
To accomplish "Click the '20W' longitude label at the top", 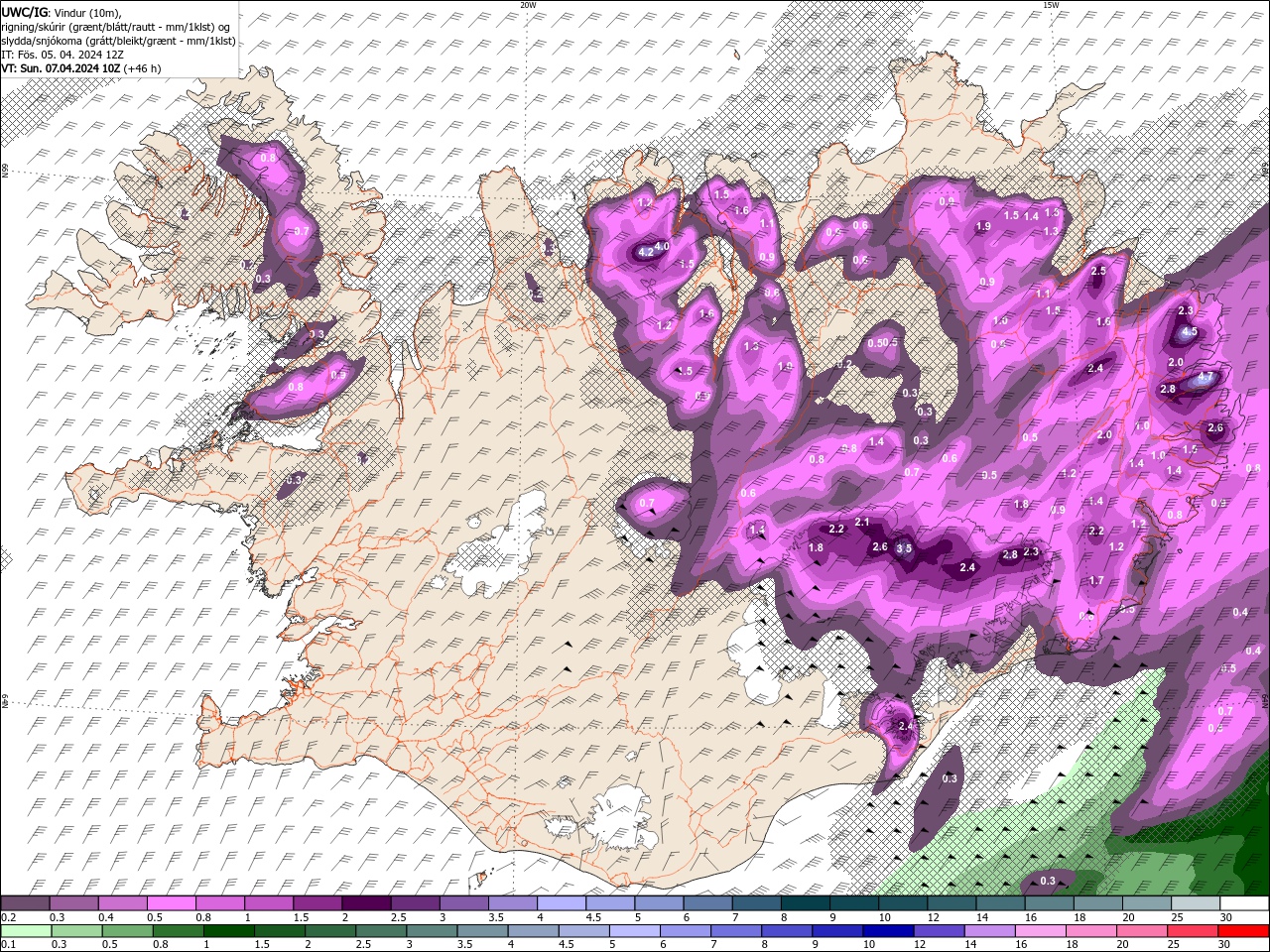I will click(x=528, y=5).
